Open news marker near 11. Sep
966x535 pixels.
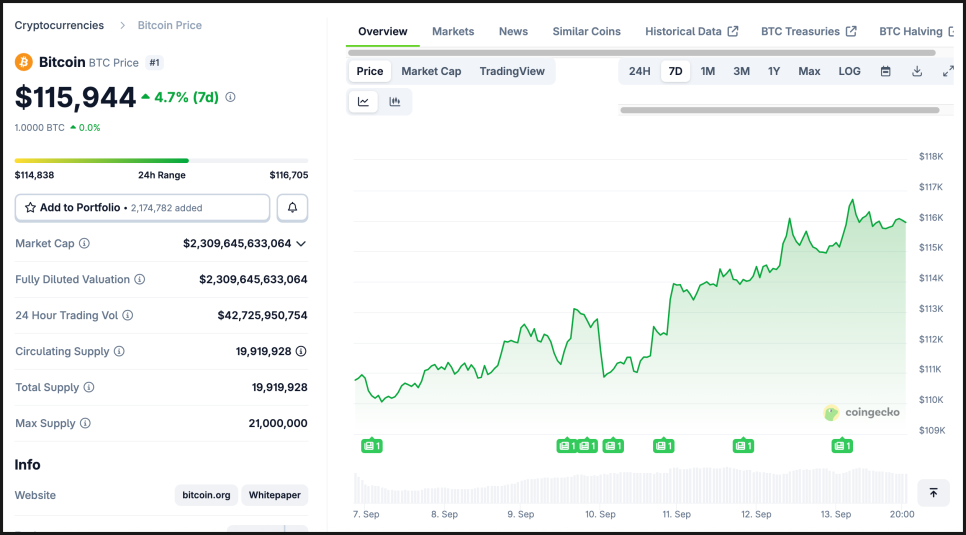pos(663,445)
